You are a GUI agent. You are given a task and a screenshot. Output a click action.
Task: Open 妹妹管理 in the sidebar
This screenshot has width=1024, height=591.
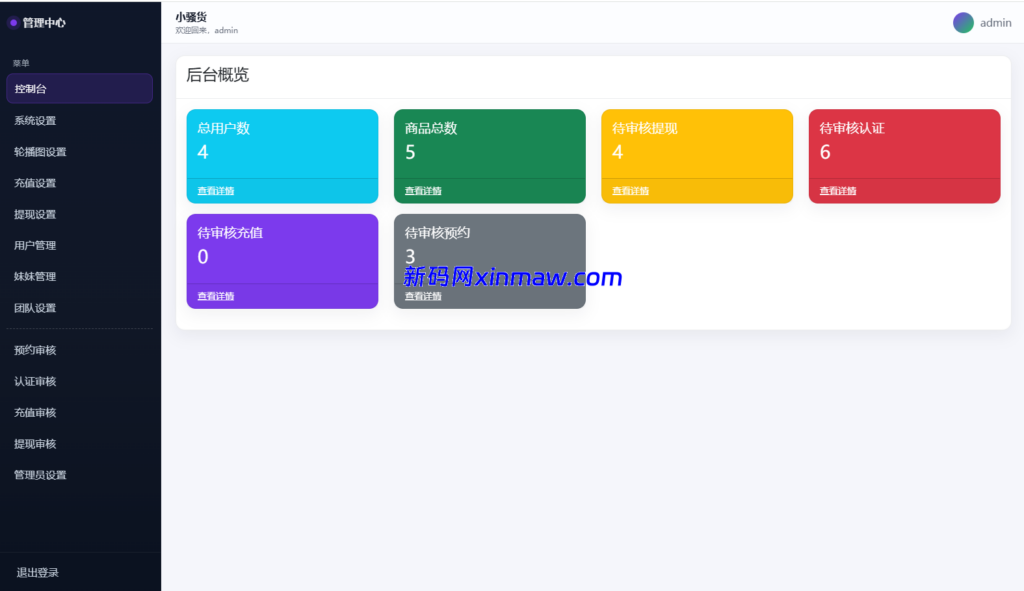79,276
